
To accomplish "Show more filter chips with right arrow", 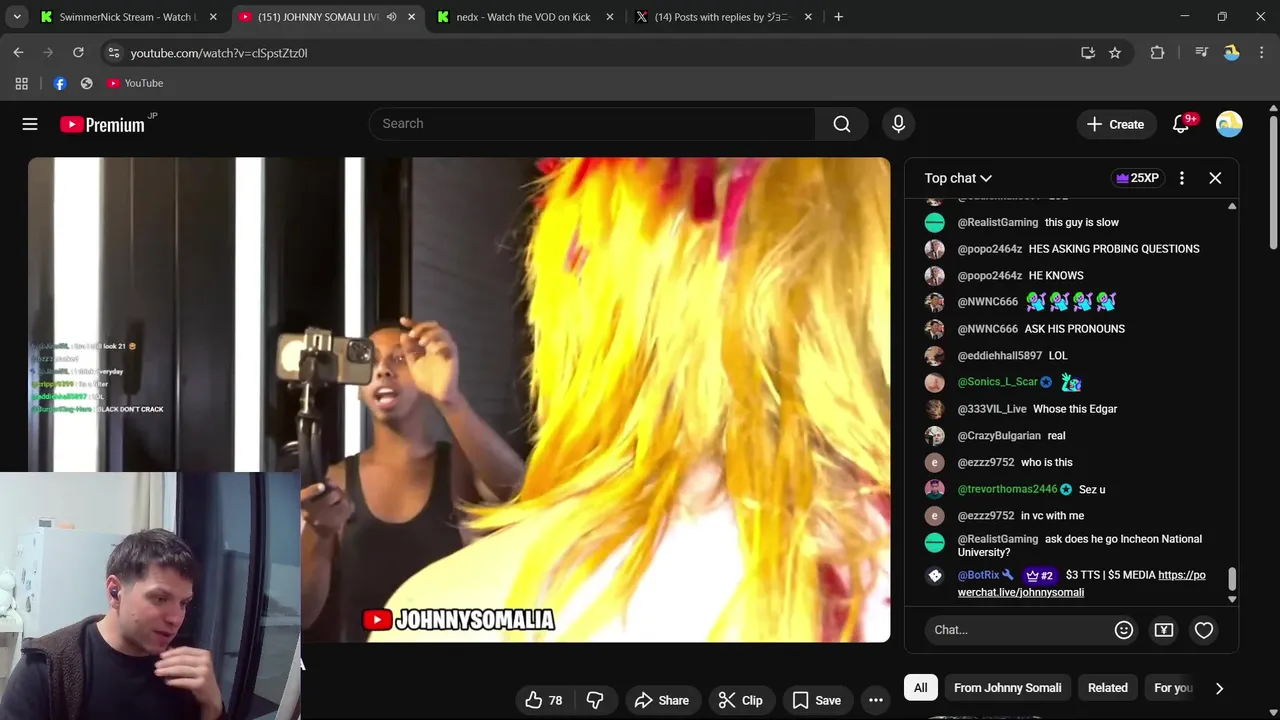I will pyautogui.click(x=1219, y=688).
